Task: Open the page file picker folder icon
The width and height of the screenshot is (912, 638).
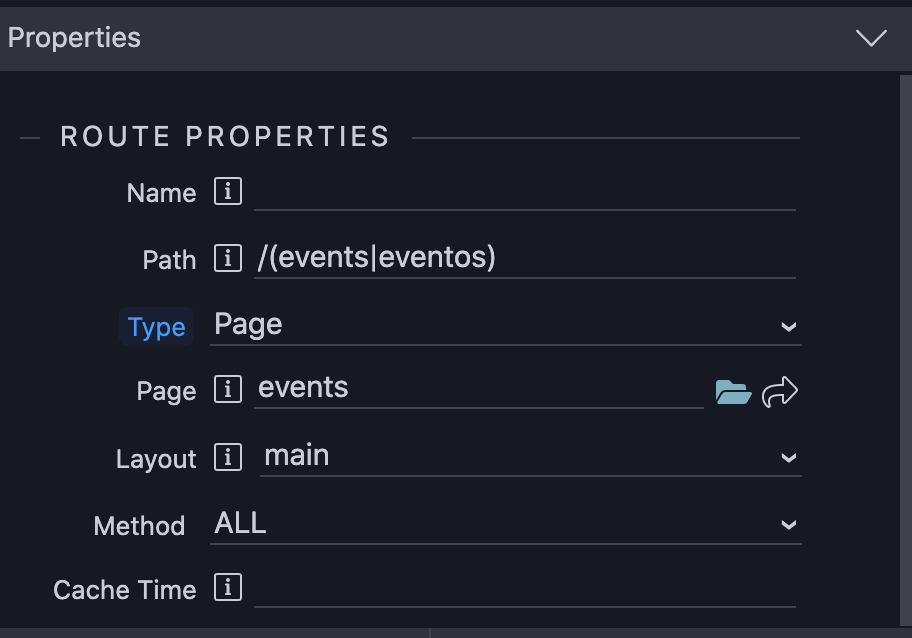Action: (733, 392)
